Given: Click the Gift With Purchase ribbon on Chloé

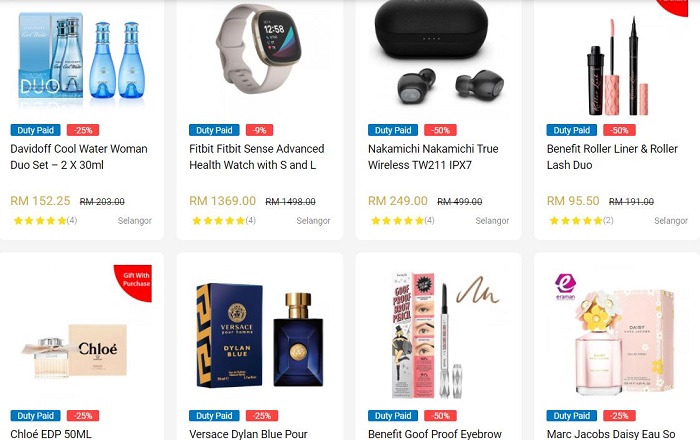Looking at the screenshot, I should [135, 281].
